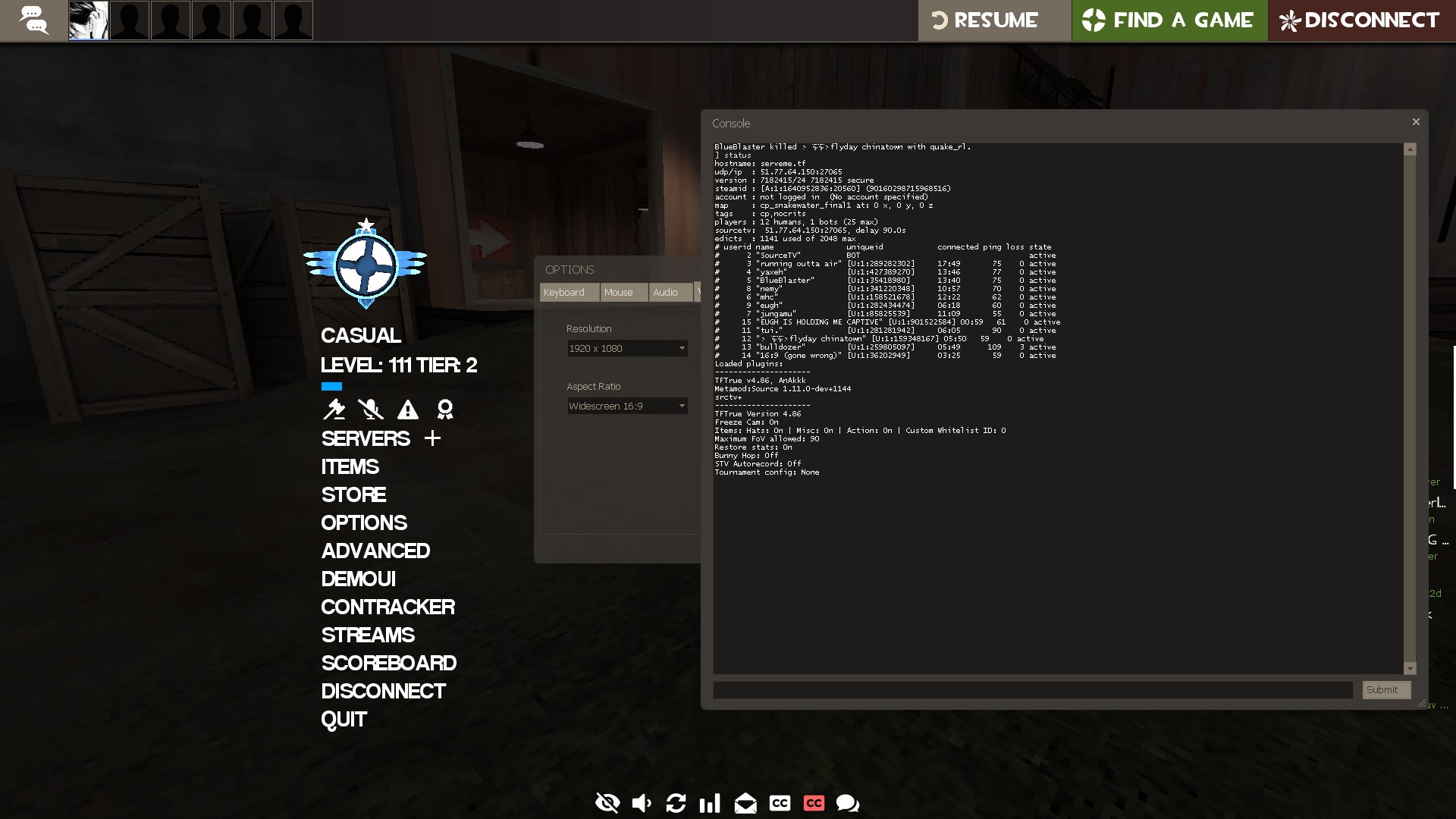Toggle the crossed-out eye icon in bottom bar
The width and height of the screenshot is (1456, 819).
click(607, 802)
